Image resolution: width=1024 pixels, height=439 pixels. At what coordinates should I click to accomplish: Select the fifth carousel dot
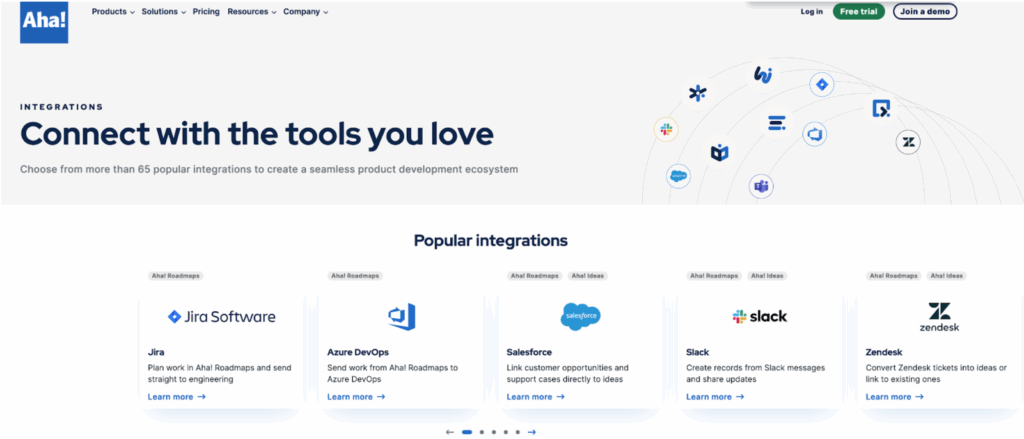[x=517, y=432]
